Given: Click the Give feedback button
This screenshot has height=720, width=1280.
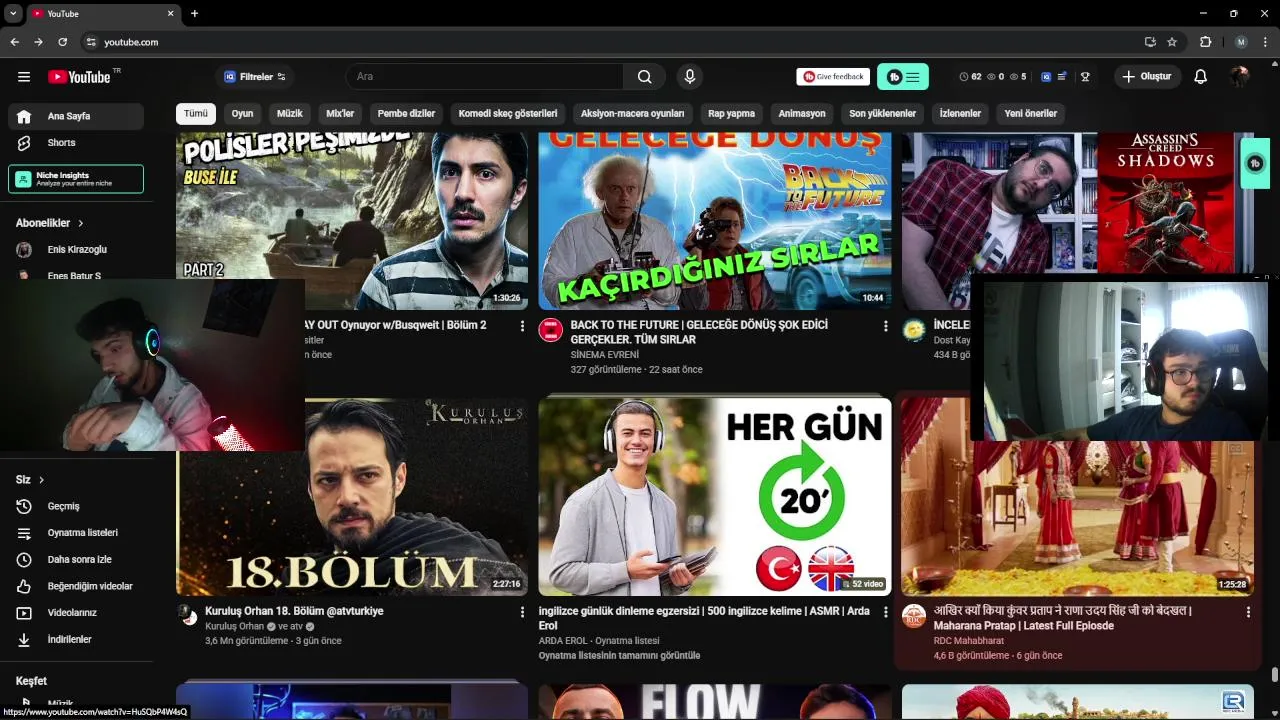Looking at the screenshot, I should click(833, 77).
